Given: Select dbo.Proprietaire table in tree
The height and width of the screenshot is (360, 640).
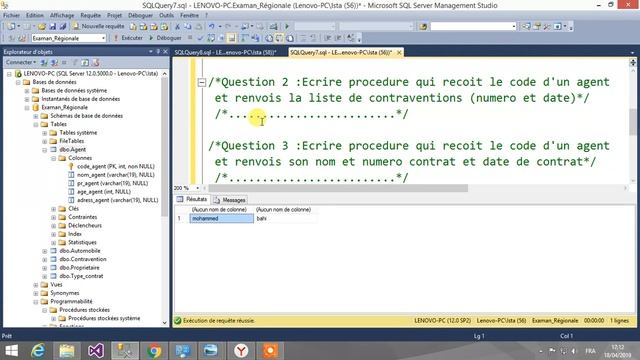Looking at the screenshot, I should pos(79,268).
